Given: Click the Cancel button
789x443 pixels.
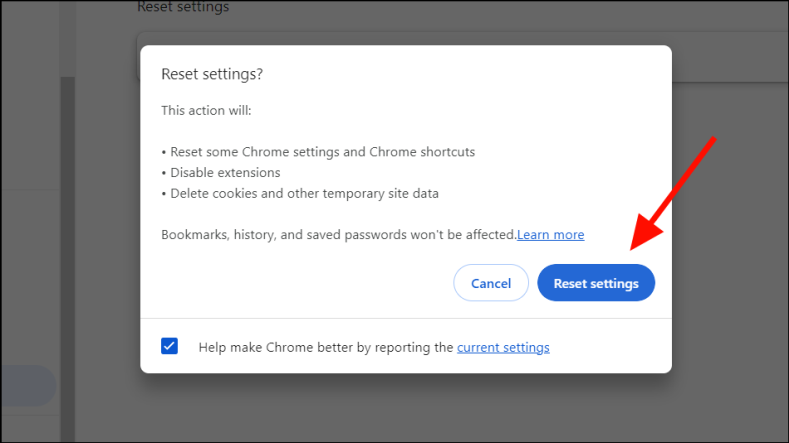Looking at the screenshot, I should pos(491,283).
